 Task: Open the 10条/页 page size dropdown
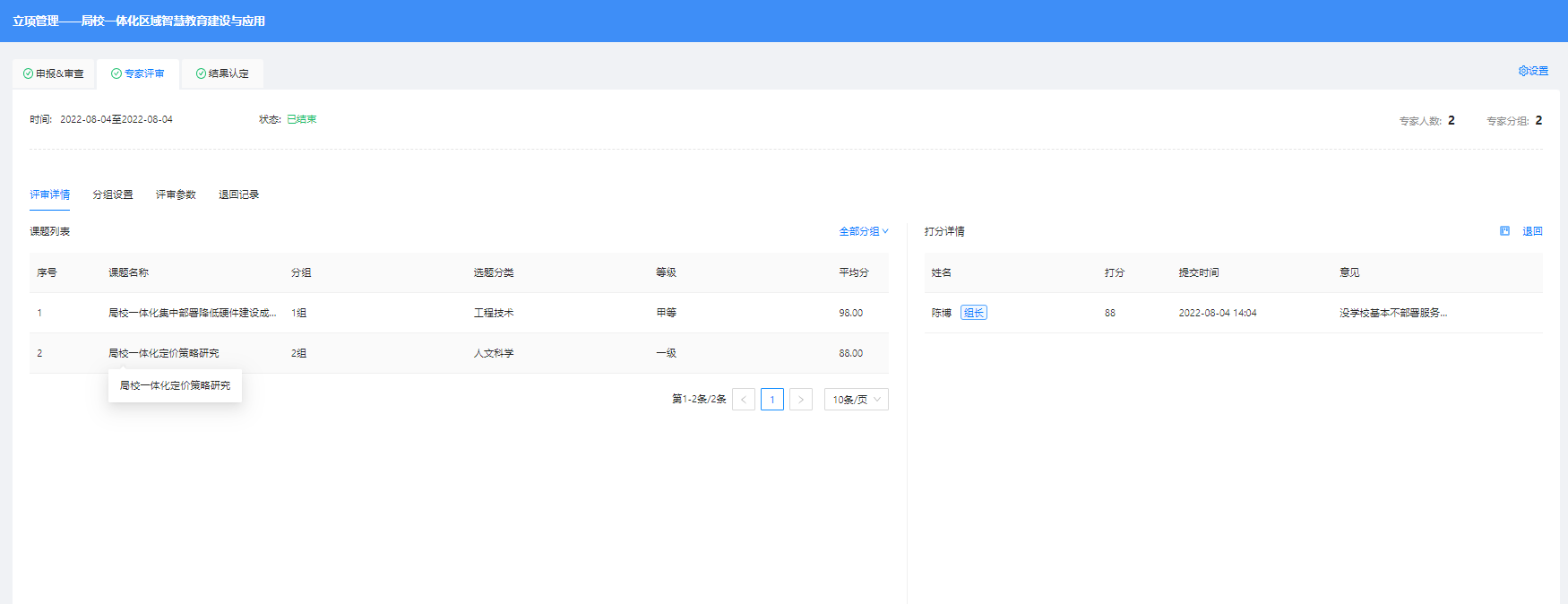point(856,400)
